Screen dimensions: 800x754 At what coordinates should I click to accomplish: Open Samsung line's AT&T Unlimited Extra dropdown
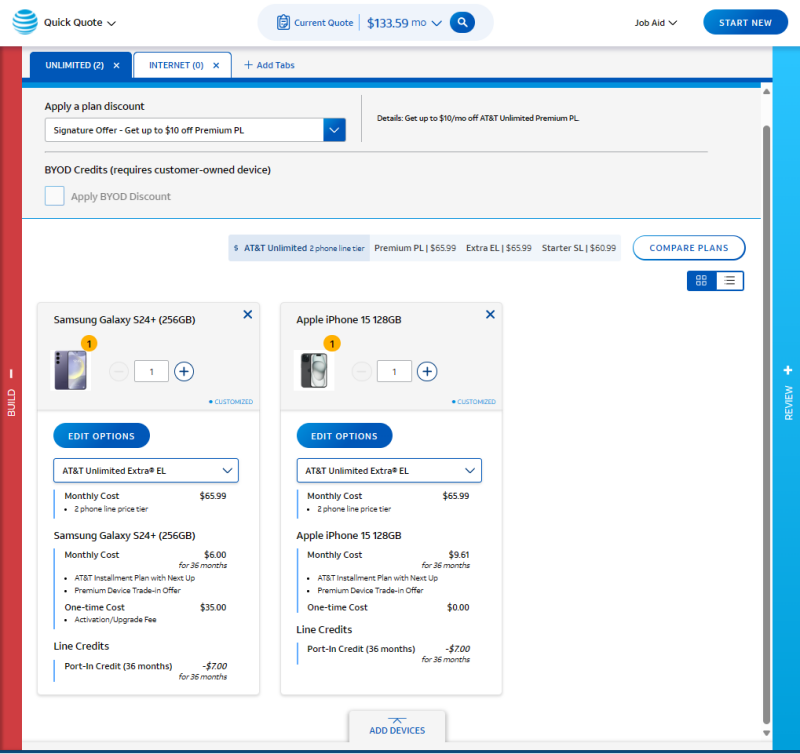click(146, 471)
